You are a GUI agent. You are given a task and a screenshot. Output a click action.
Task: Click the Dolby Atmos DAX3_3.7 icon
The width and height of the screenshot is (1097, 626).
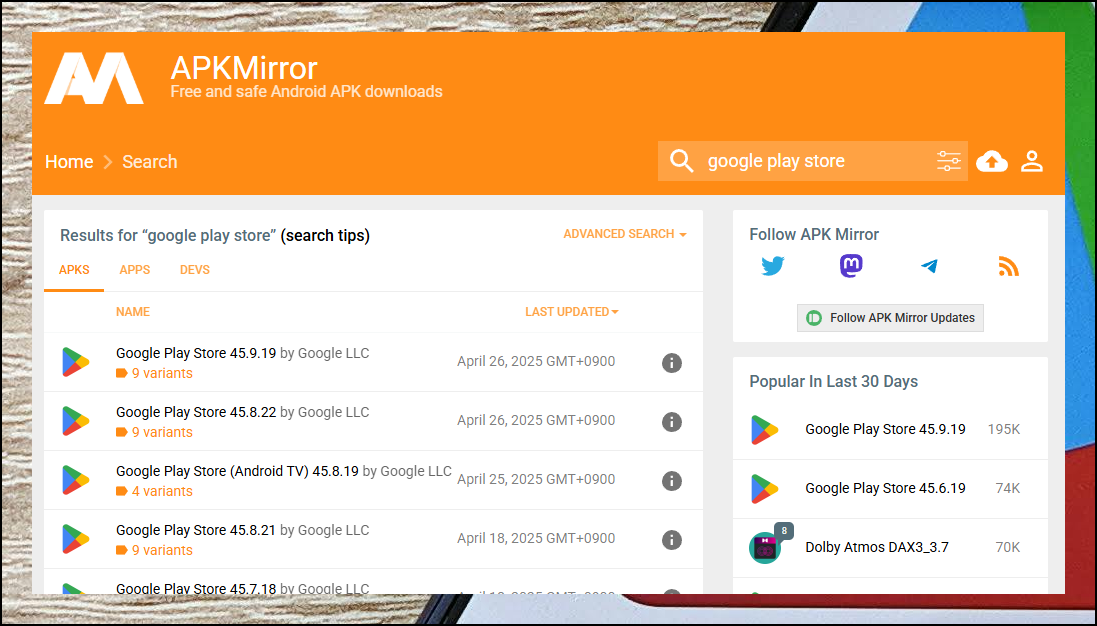tap(766, 548)
